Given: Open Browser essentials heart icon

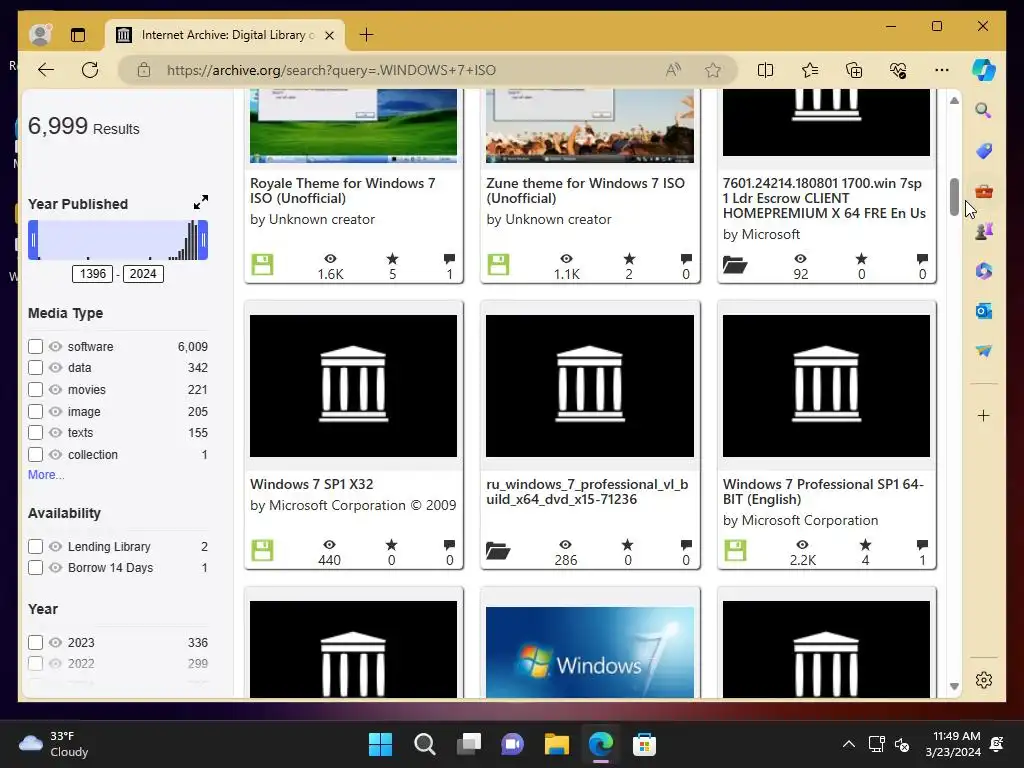Looking at the screenshot, I should [898, 70].
